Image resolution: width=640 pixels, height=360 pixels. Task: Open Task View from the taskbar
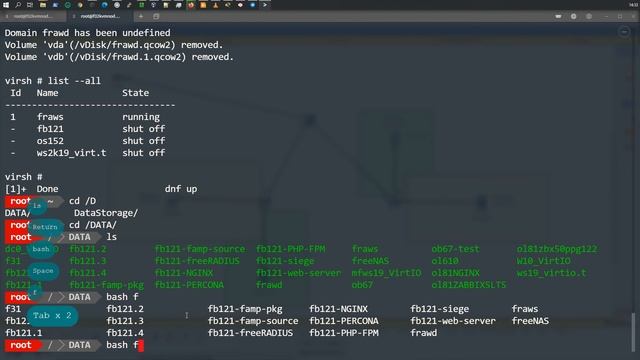tap(30, 5)
